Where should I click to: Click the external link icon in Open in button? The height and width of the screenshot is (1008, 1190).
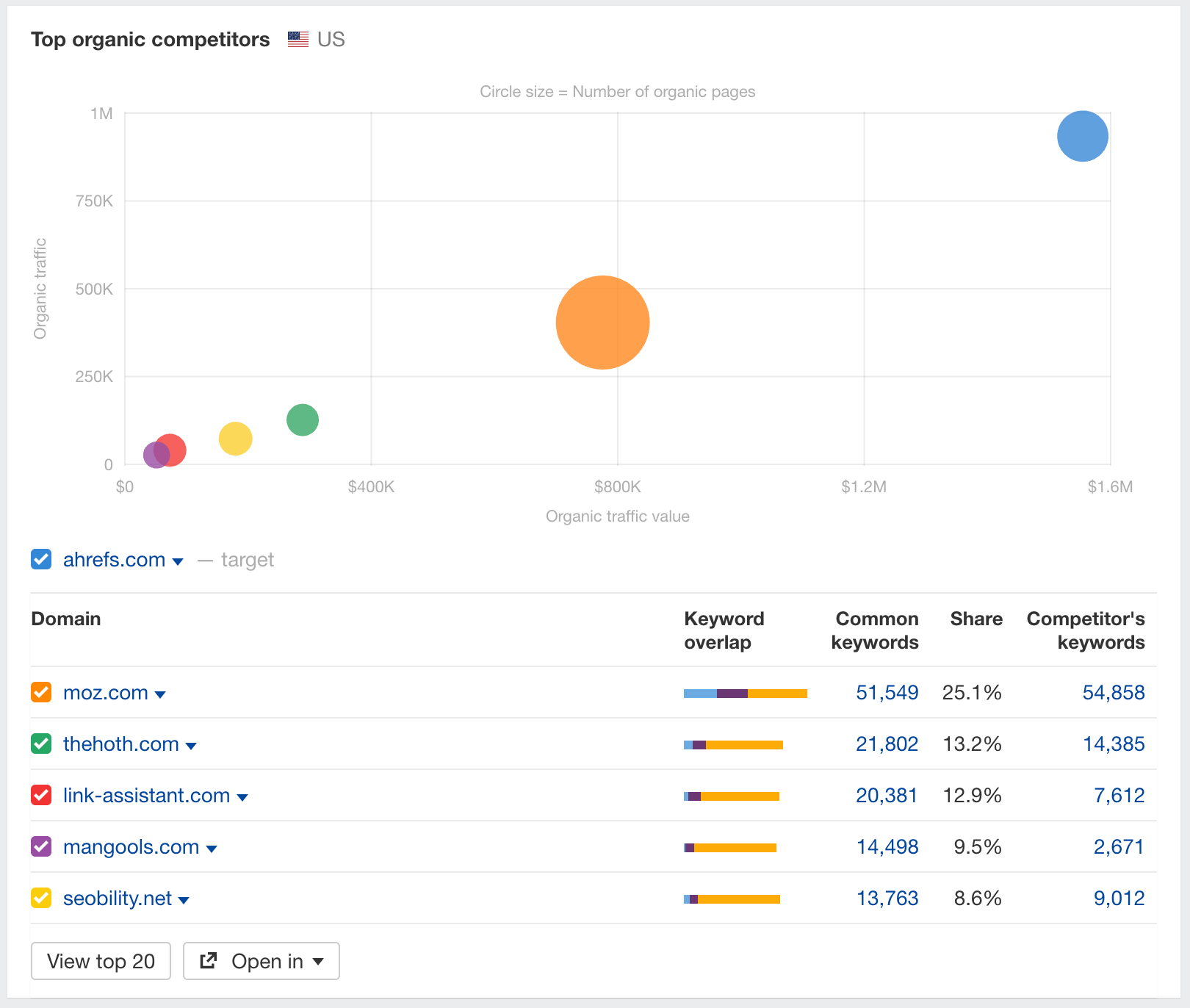(x=209, y=961)
